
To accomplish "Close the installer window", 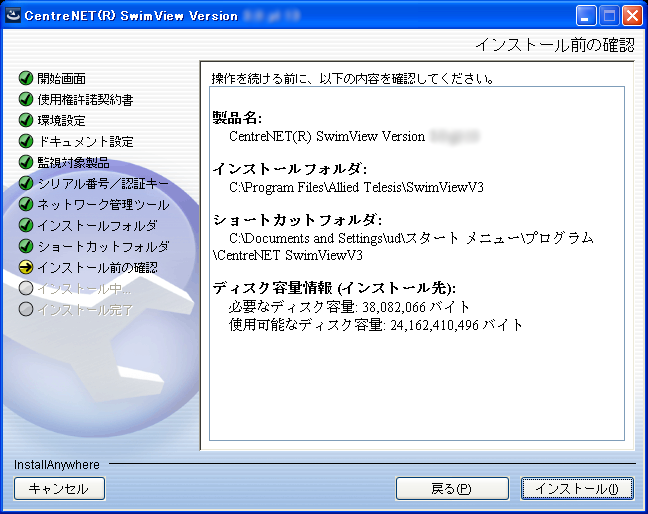I will (632, 16).
